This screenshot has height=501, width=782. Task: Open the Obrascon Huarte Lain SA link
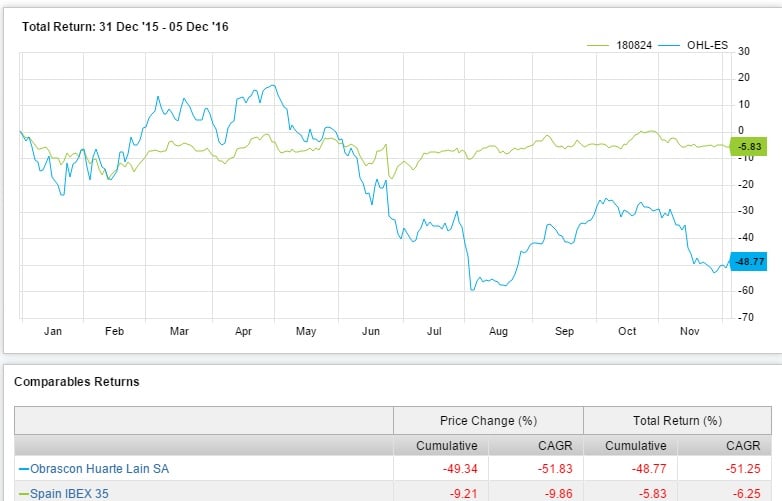coord(87,468)
